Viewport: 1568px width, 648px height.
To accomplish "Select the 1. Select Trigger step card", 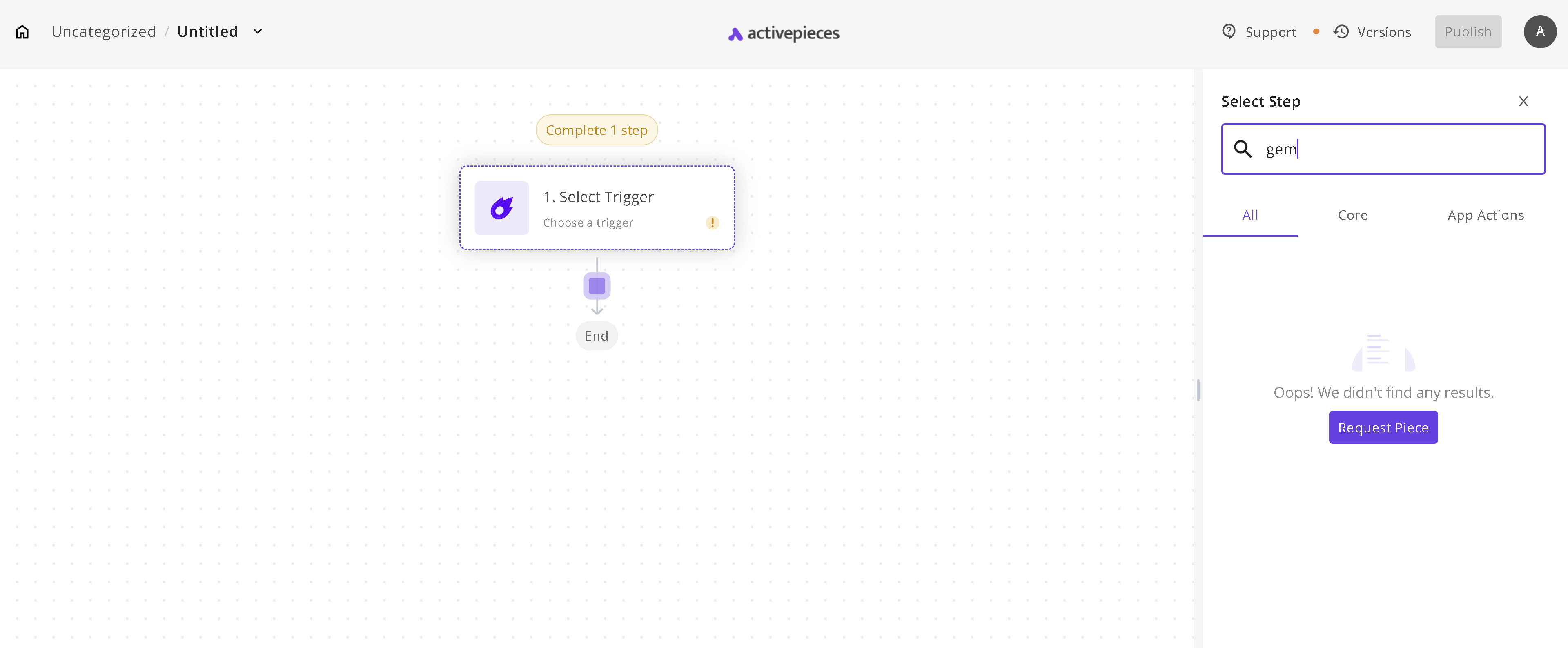I will pyautogui.click(x=597, y=208).
